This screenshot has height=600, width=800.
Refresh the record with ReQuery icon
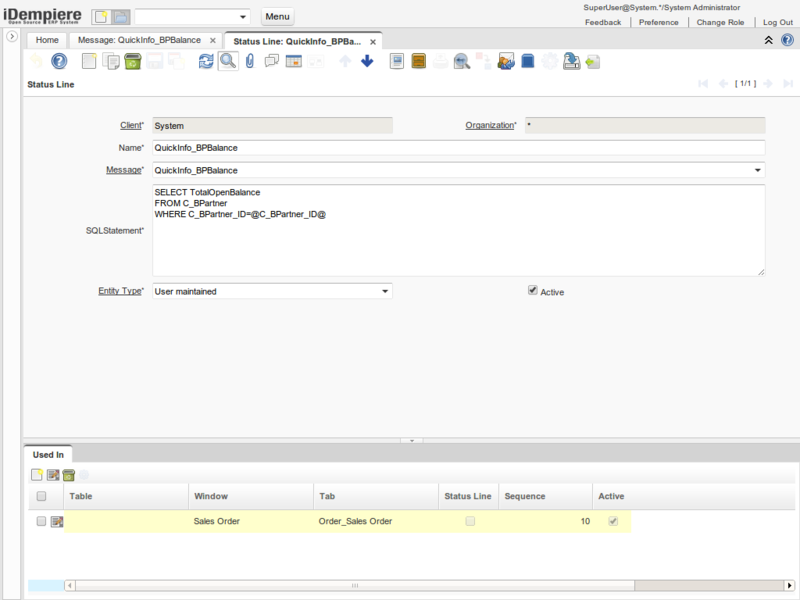(x=206, y=62)
